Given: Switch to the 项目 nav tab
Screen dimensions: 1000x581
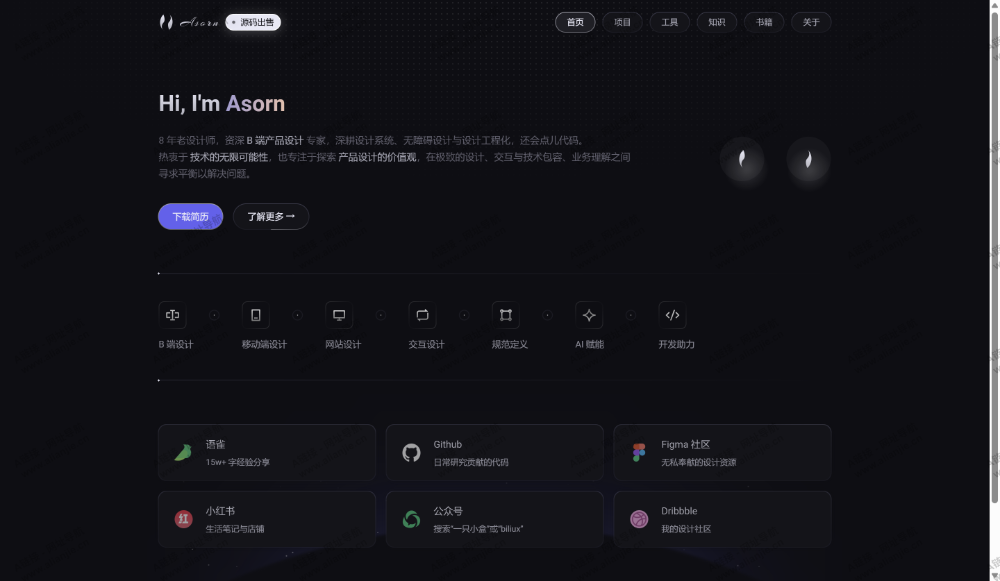Looking at the screenshot, I should (x=622, y=22).
